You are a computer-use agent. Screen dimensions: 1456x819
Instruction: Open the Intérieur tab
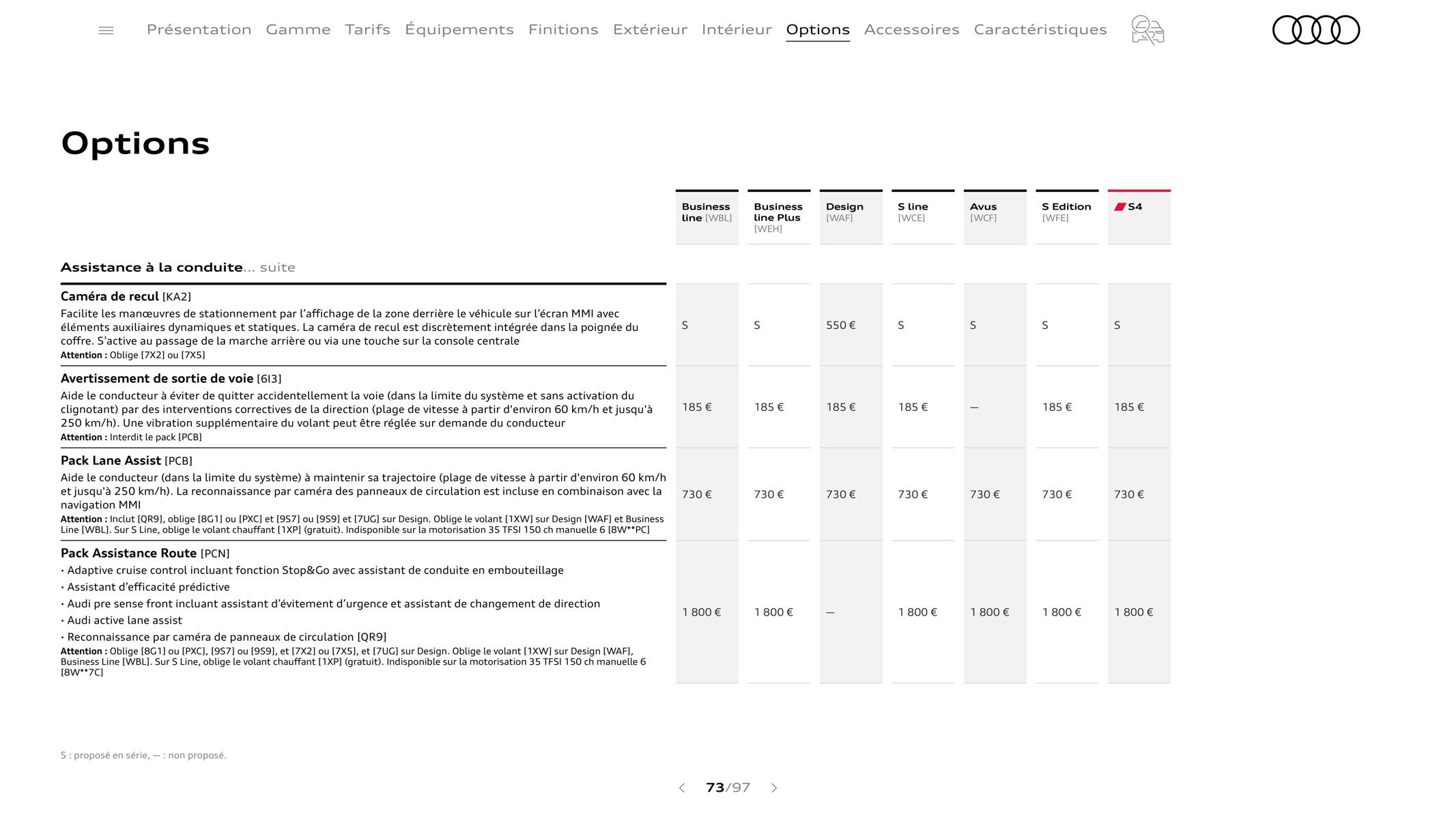point(737,29)
